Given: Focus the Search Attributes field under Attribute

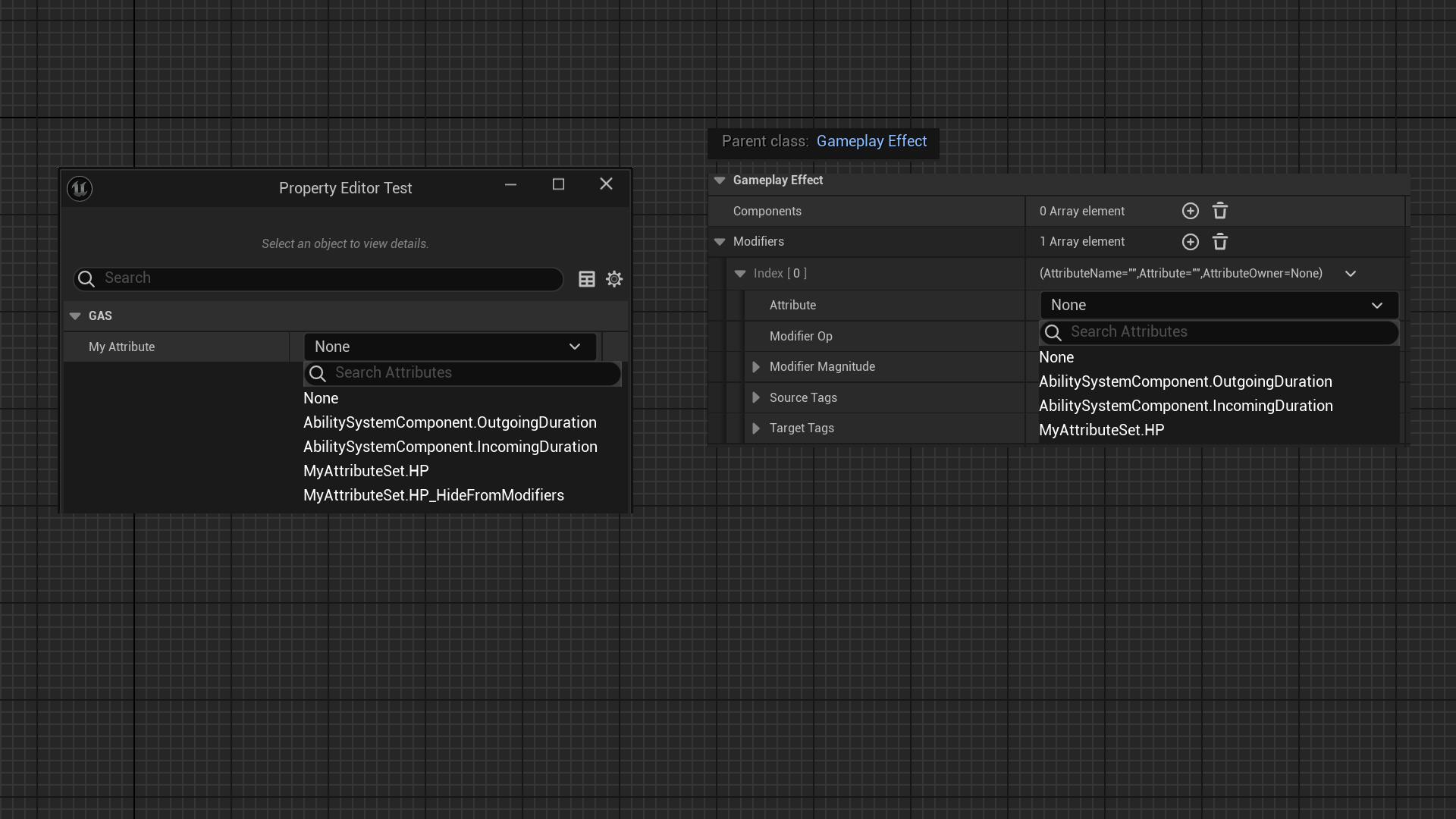Looking at the screenshot, I should coord(1228,332).
